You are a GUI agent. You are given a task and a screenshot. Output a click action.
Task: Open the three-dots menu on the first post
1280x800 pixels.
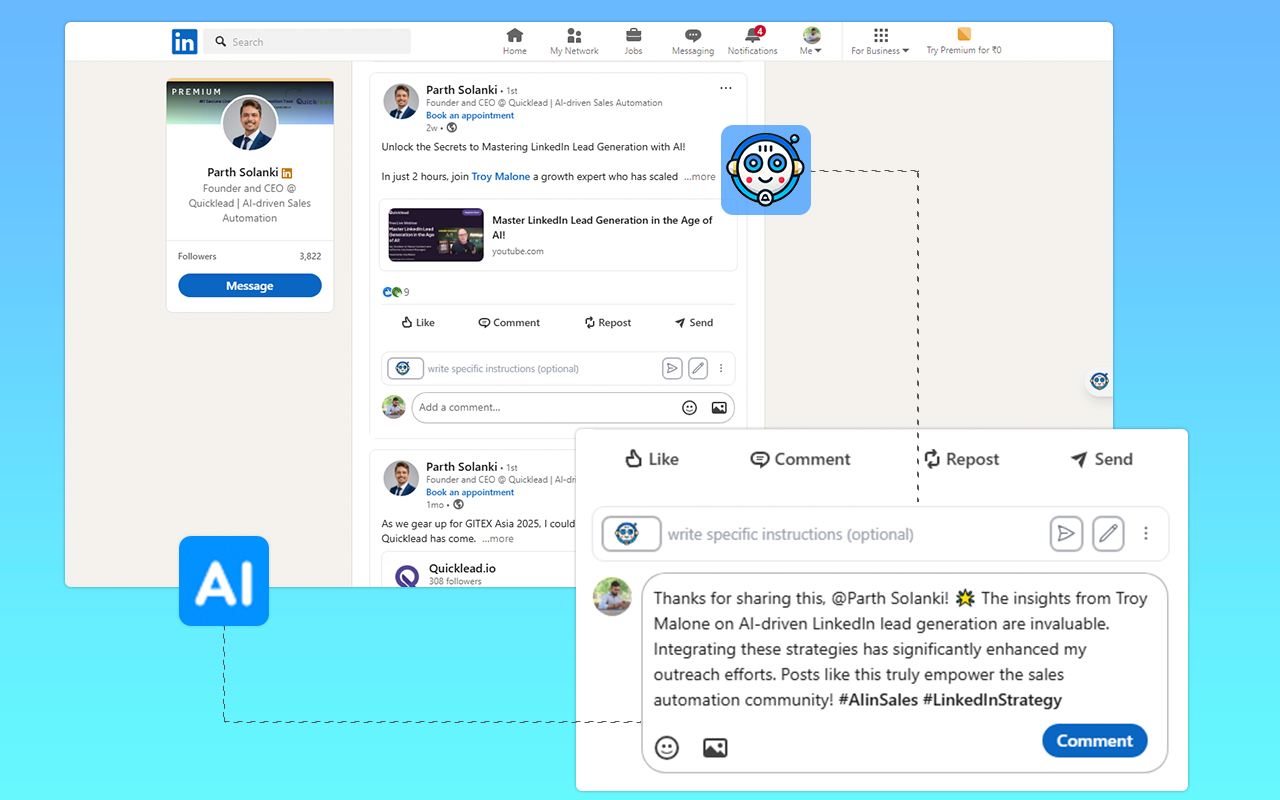tap(726, 88)
